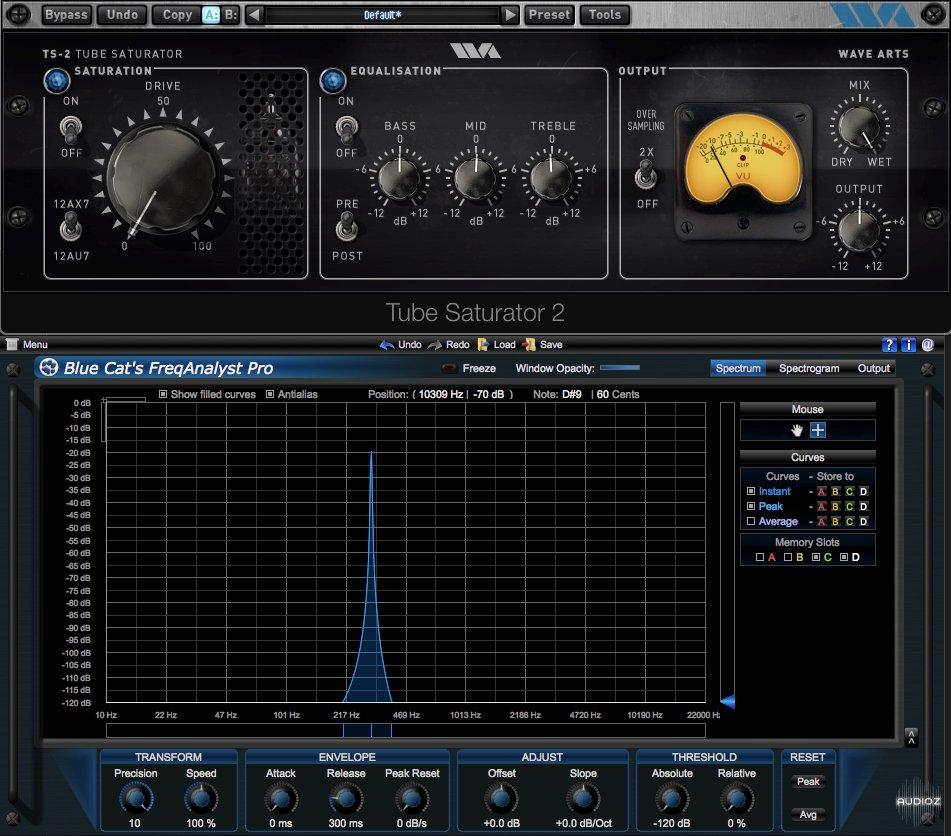Click the Treble EQ knob

click(551, 178)
